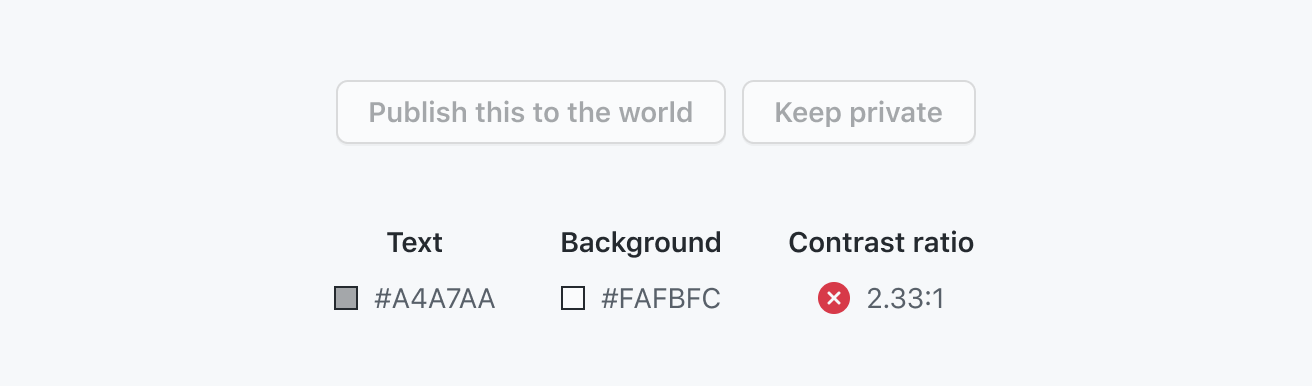The height and width of the screenshot is (386, 1312).
Task: Select the contrast ratio number
Action: click(x=906, y=299)
